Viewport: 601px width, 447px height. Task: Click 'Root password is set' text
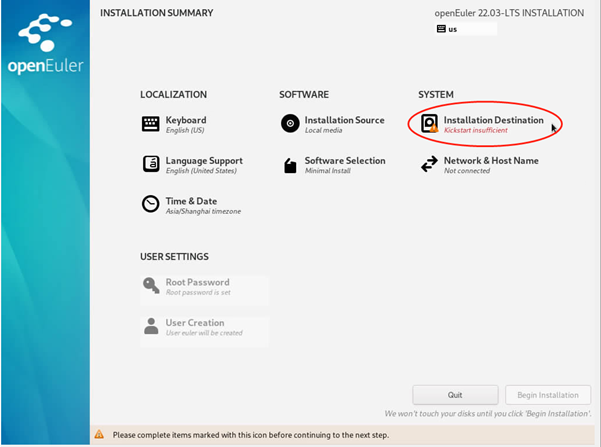[198, 293]
